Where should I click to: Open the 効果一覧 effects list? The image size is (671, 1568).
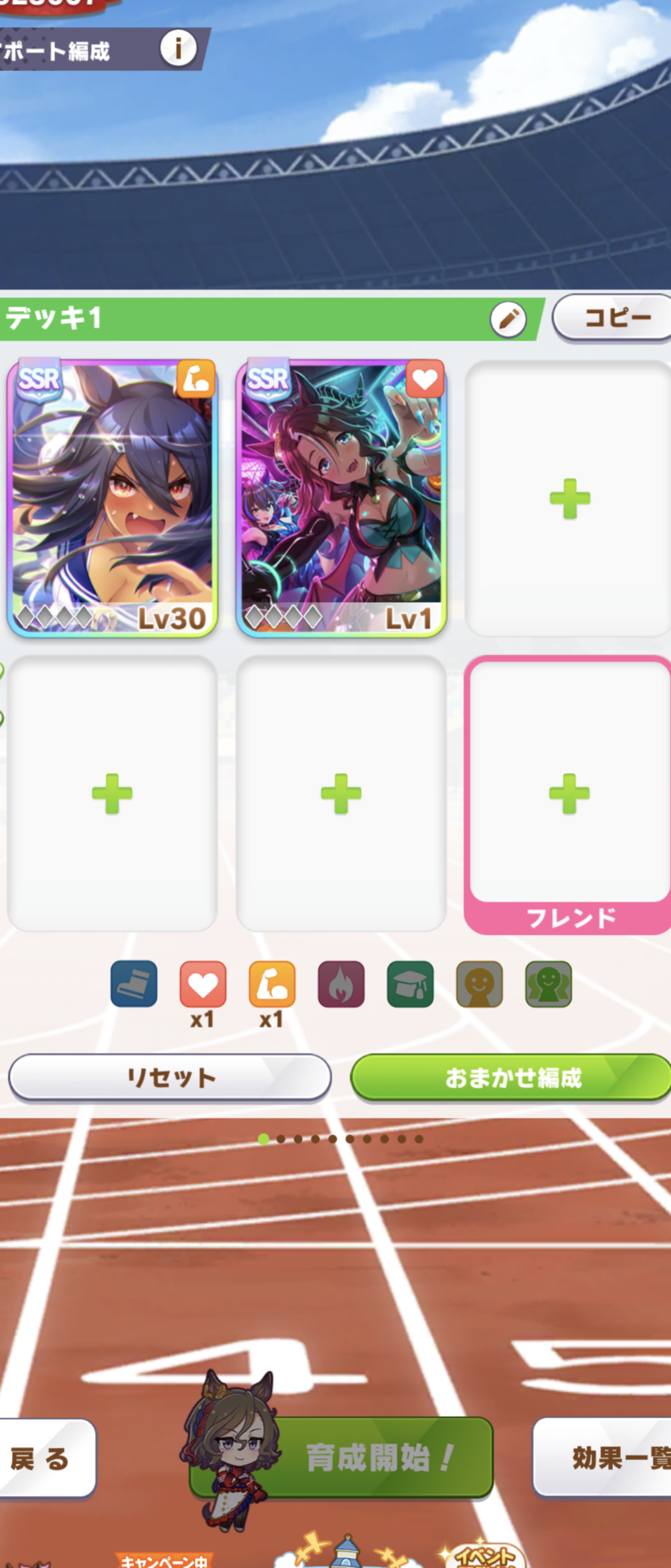[x=602, y=1457]
